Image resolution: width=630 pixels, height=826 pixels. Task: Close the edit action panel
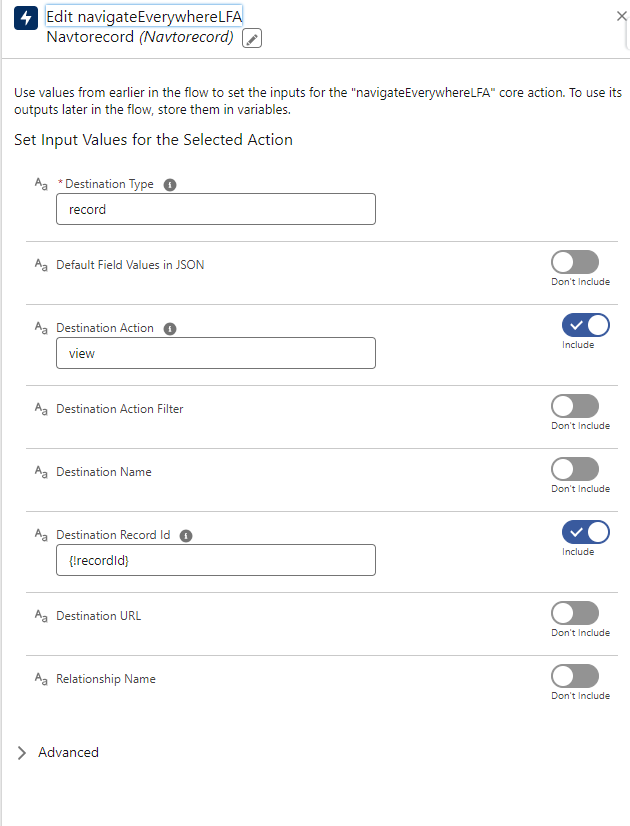pyautogui.click(x=622, y=16)
